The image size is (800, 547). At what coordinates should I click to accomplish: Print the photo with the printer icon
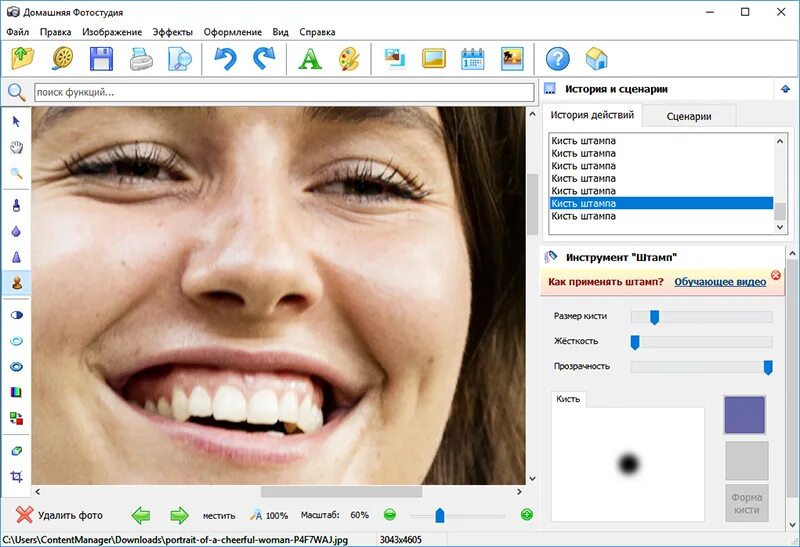click(x=141, y=59)
